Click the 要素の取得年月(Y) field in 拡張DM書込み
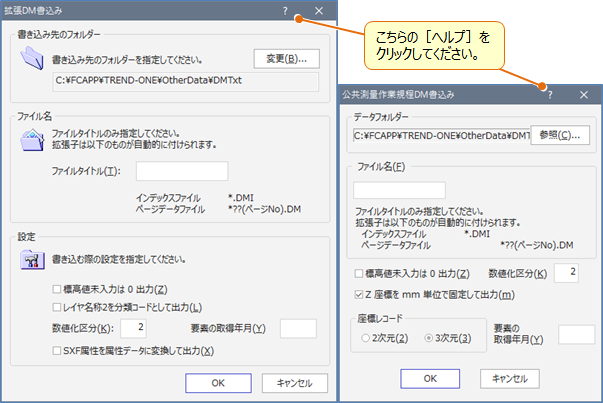This screenshot has width=603, height=403. click(298, 328)
